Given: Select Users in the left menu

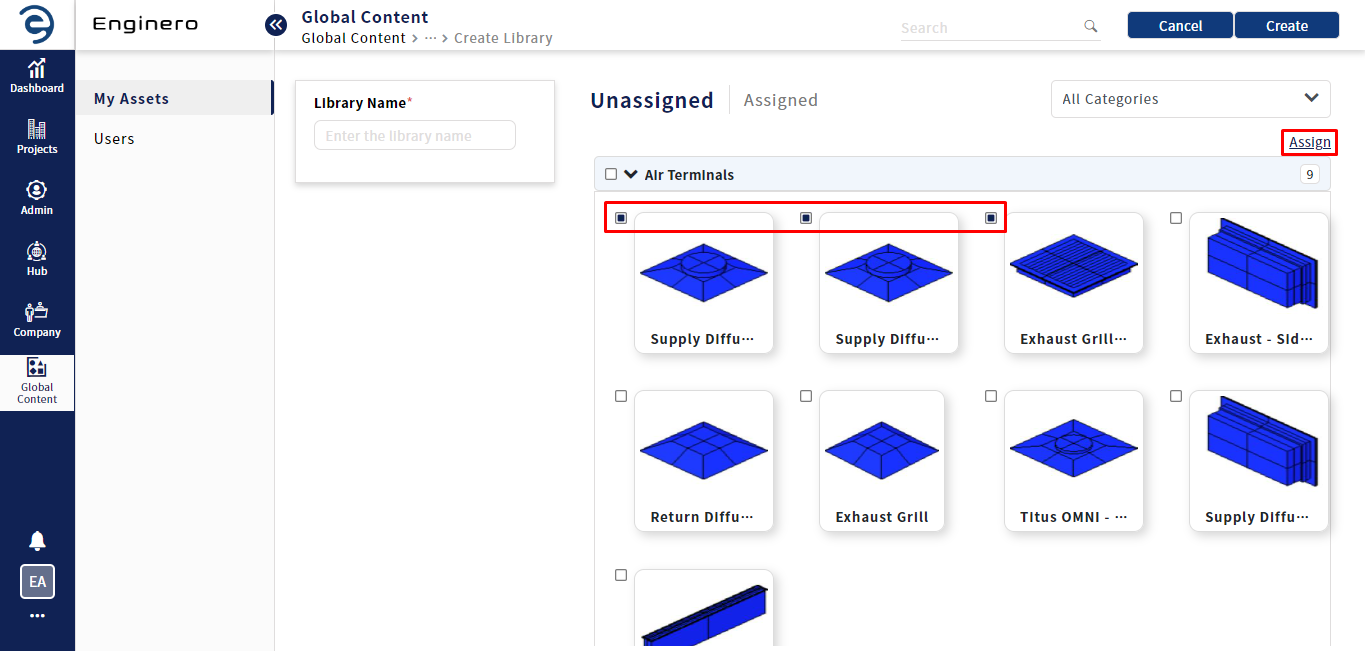Looking at the screenshot, I should click(114, 139).
